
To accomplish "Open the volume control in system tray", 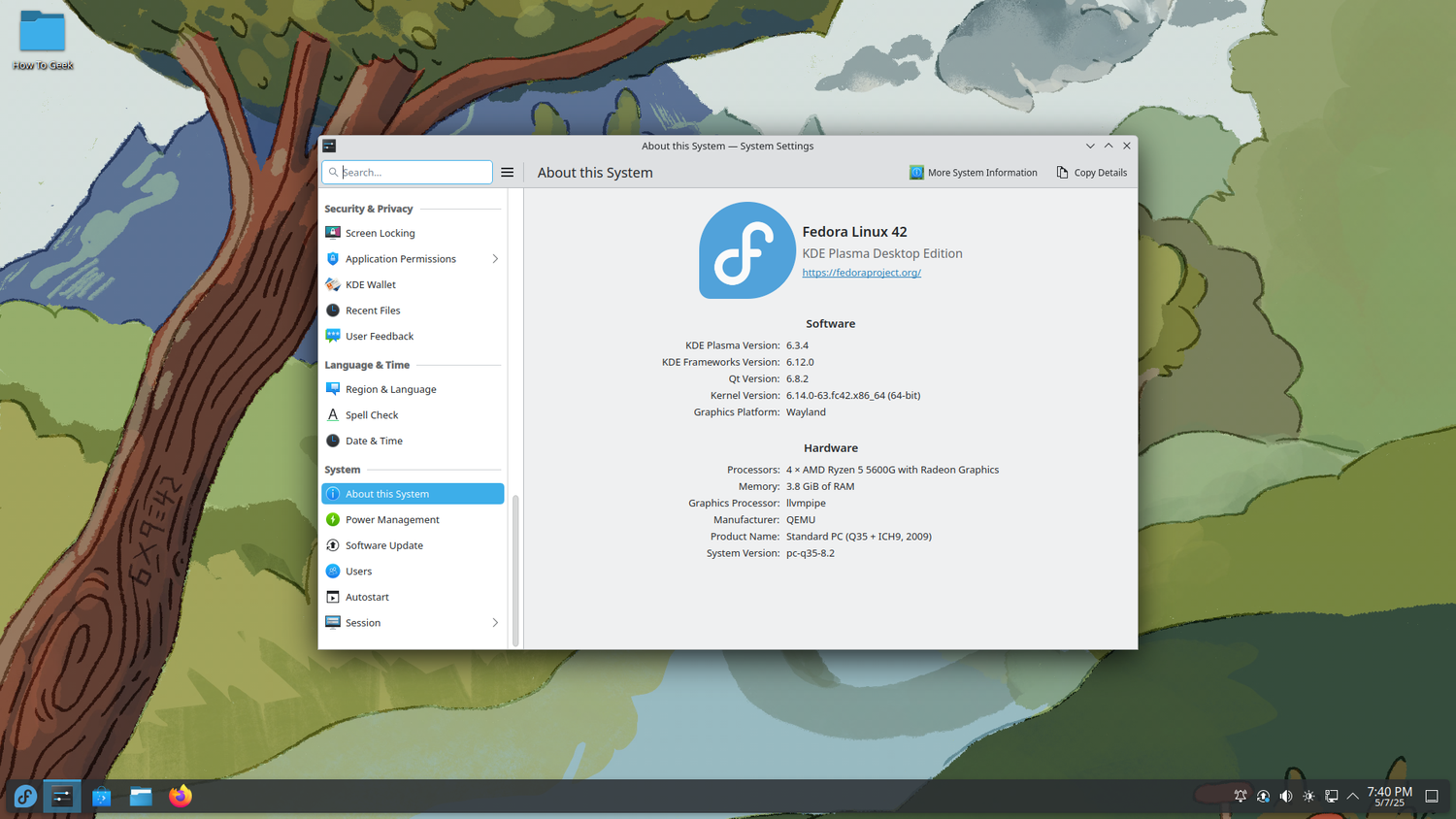I will click(x=1286, y=797).
